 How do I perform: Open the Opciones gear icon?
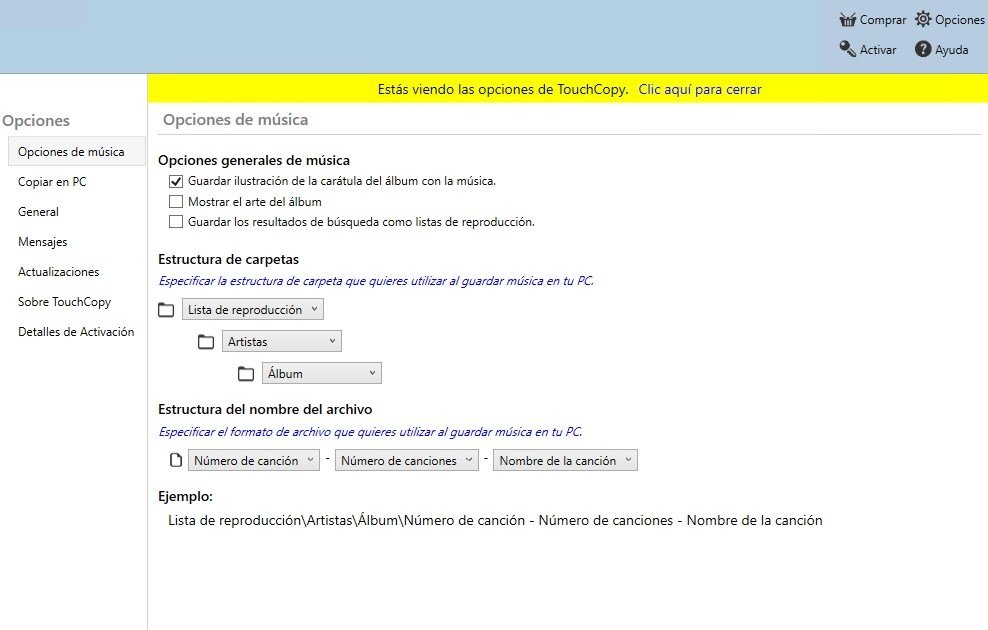click(923, 19)
